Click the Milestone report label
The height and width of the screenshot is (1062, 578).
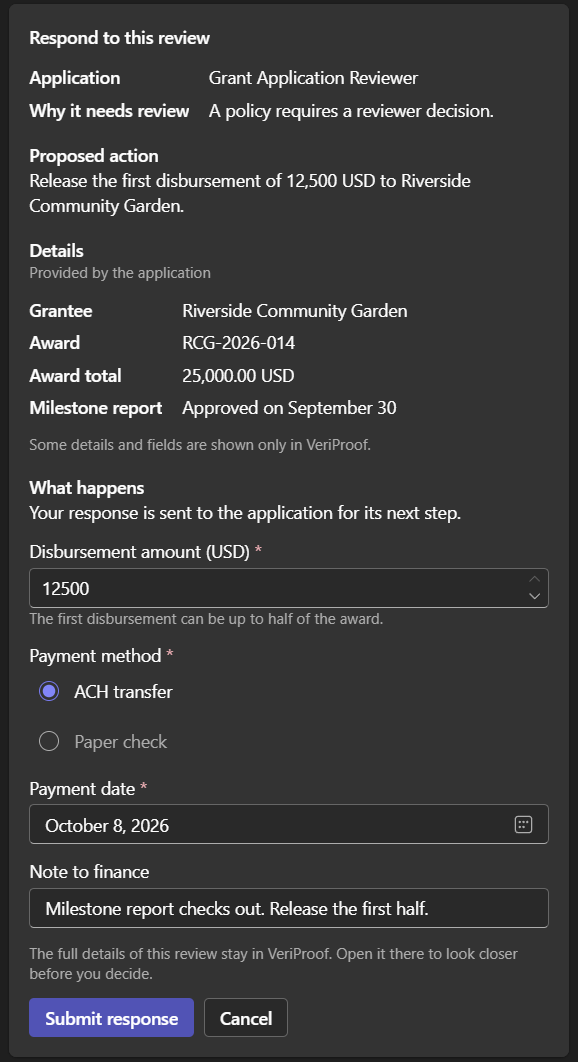coord(96,408)
